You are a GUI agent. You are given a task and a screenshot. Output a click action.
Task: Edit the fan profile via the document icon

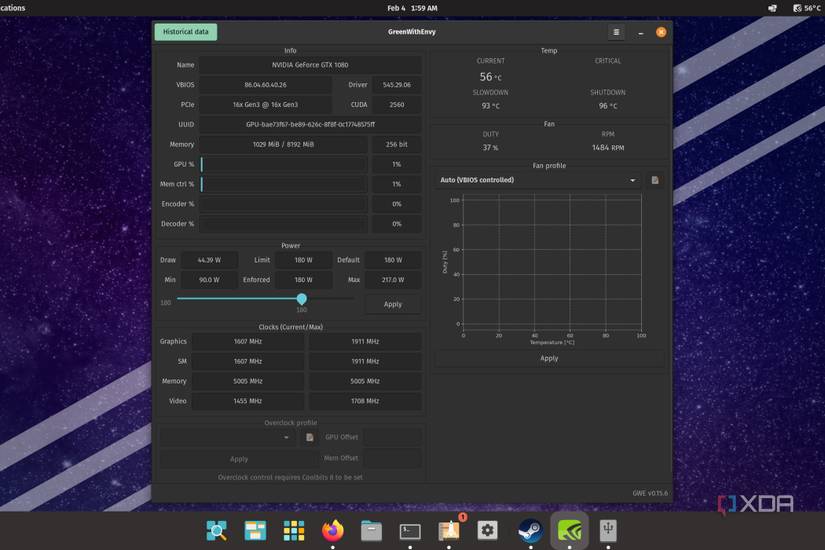click(x=655, y=180)
